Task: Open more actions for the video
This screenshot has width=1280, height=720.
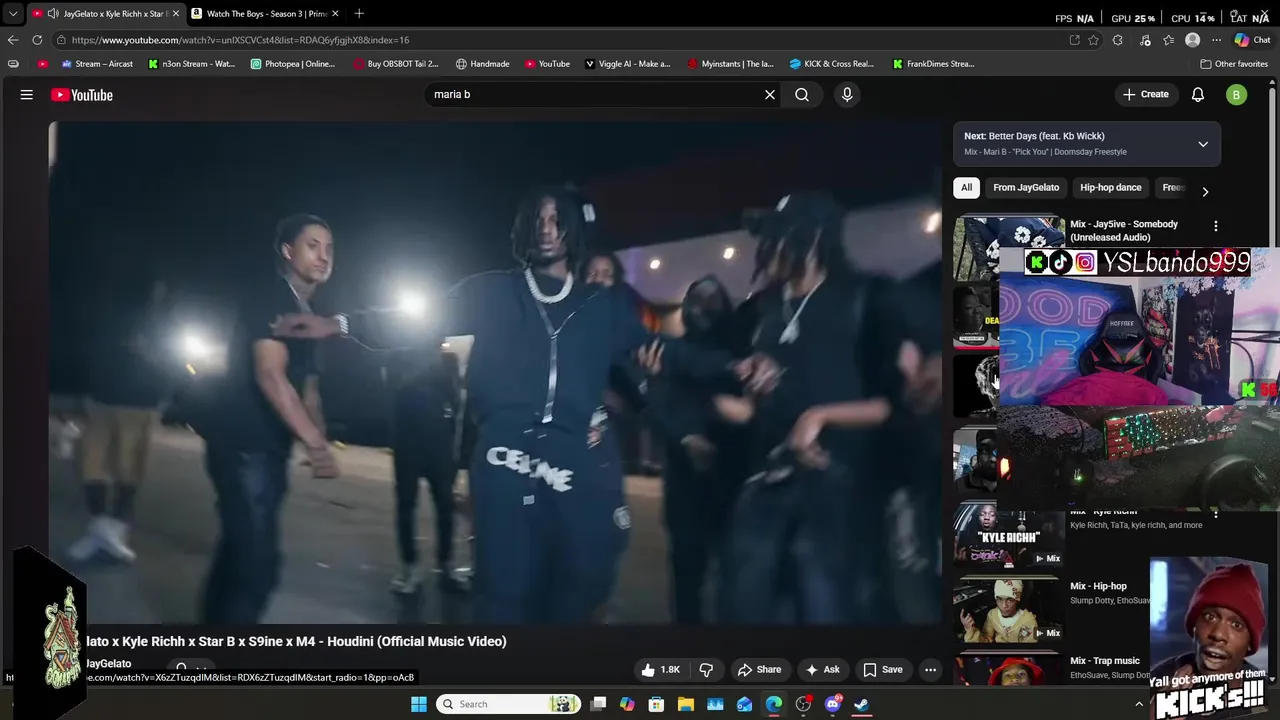Action: [930, 670]
